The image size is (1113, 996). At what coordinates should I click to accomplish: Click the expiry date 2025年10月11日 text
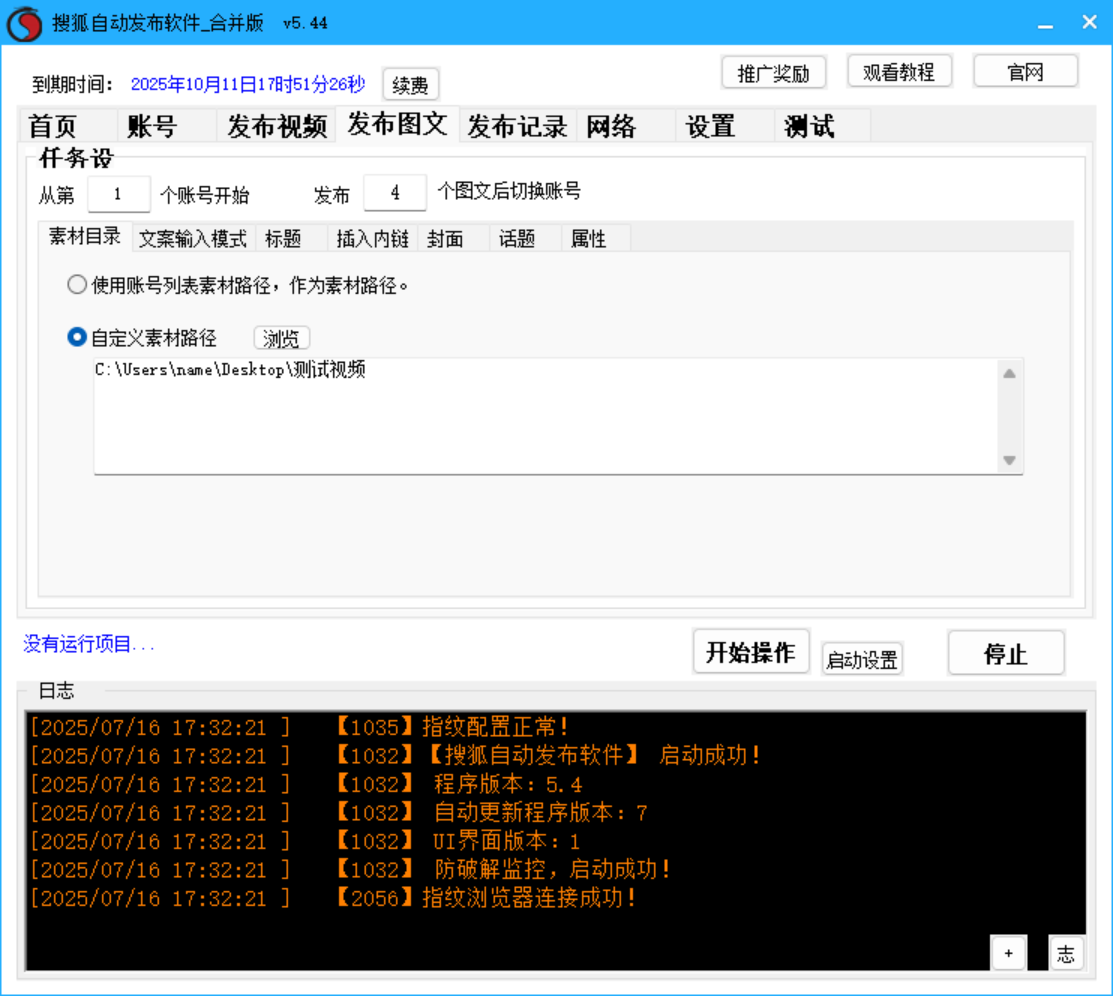click(248, 84)
